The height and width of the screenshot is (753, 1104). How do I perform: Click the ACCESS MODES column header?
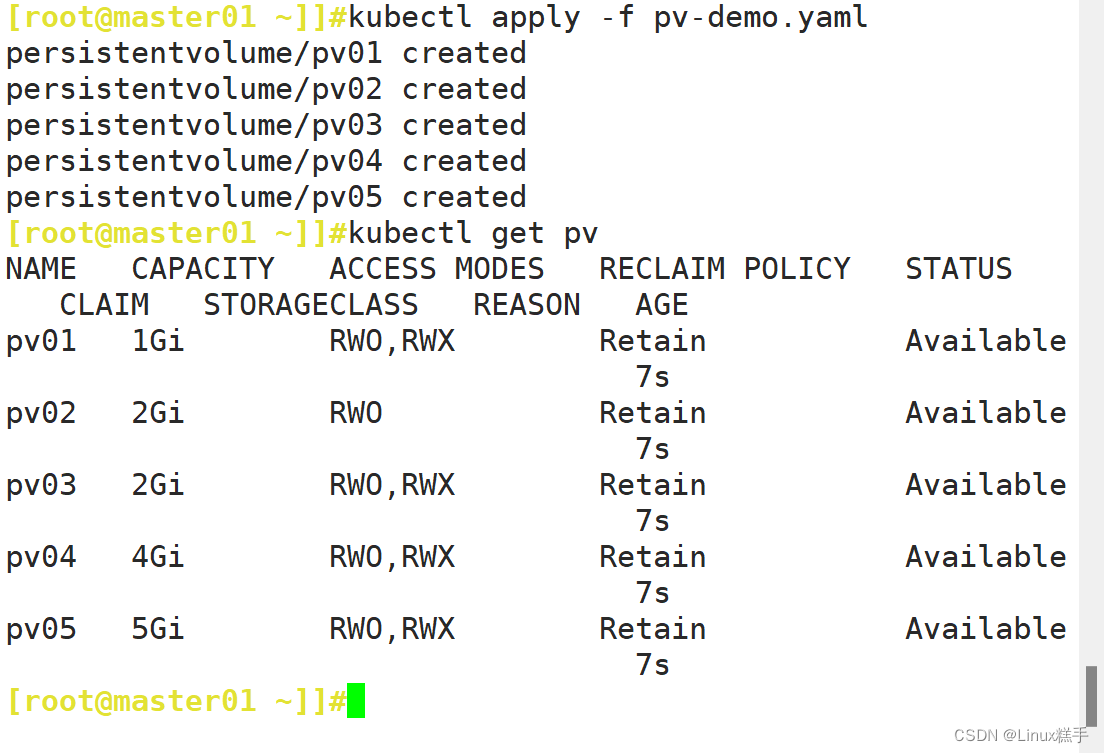[x=437, y=269]
